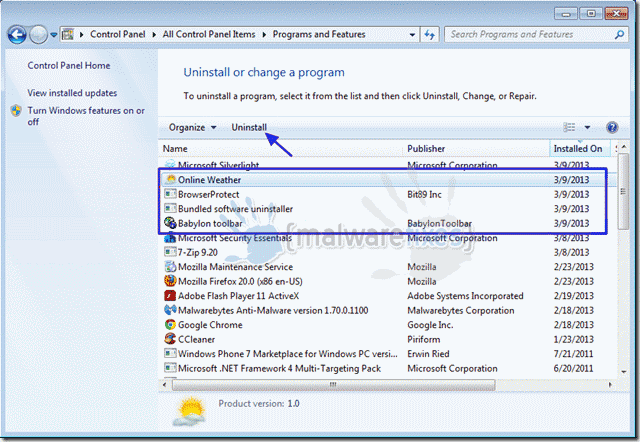Click the refresh button beside address bar

(429, 35)
